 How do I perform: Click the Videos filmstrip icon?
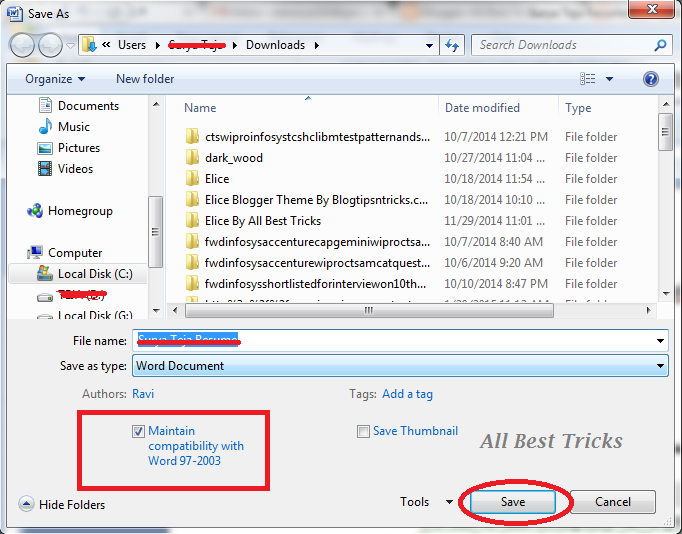45,169
